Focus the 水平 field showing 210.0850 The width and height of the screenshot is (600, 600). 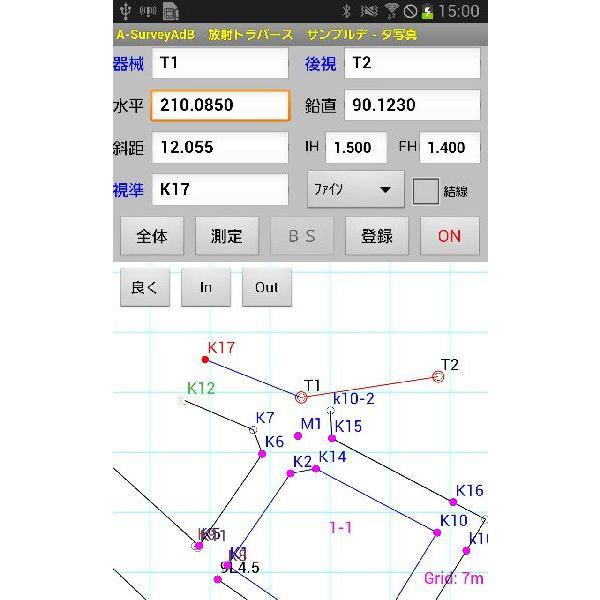(220, 105)
